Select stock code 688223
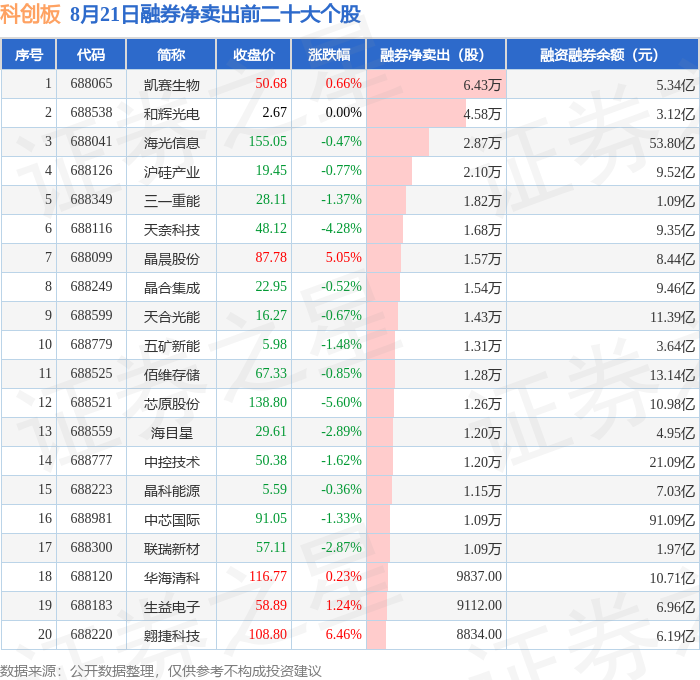 (91, 489)
